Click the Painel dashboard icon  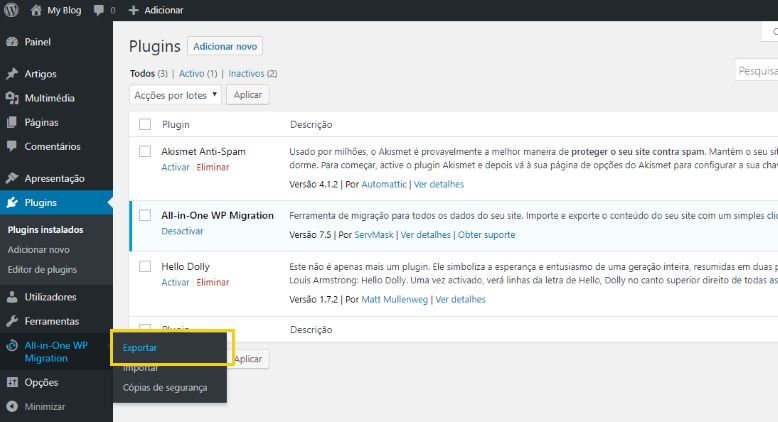point(12,42)
